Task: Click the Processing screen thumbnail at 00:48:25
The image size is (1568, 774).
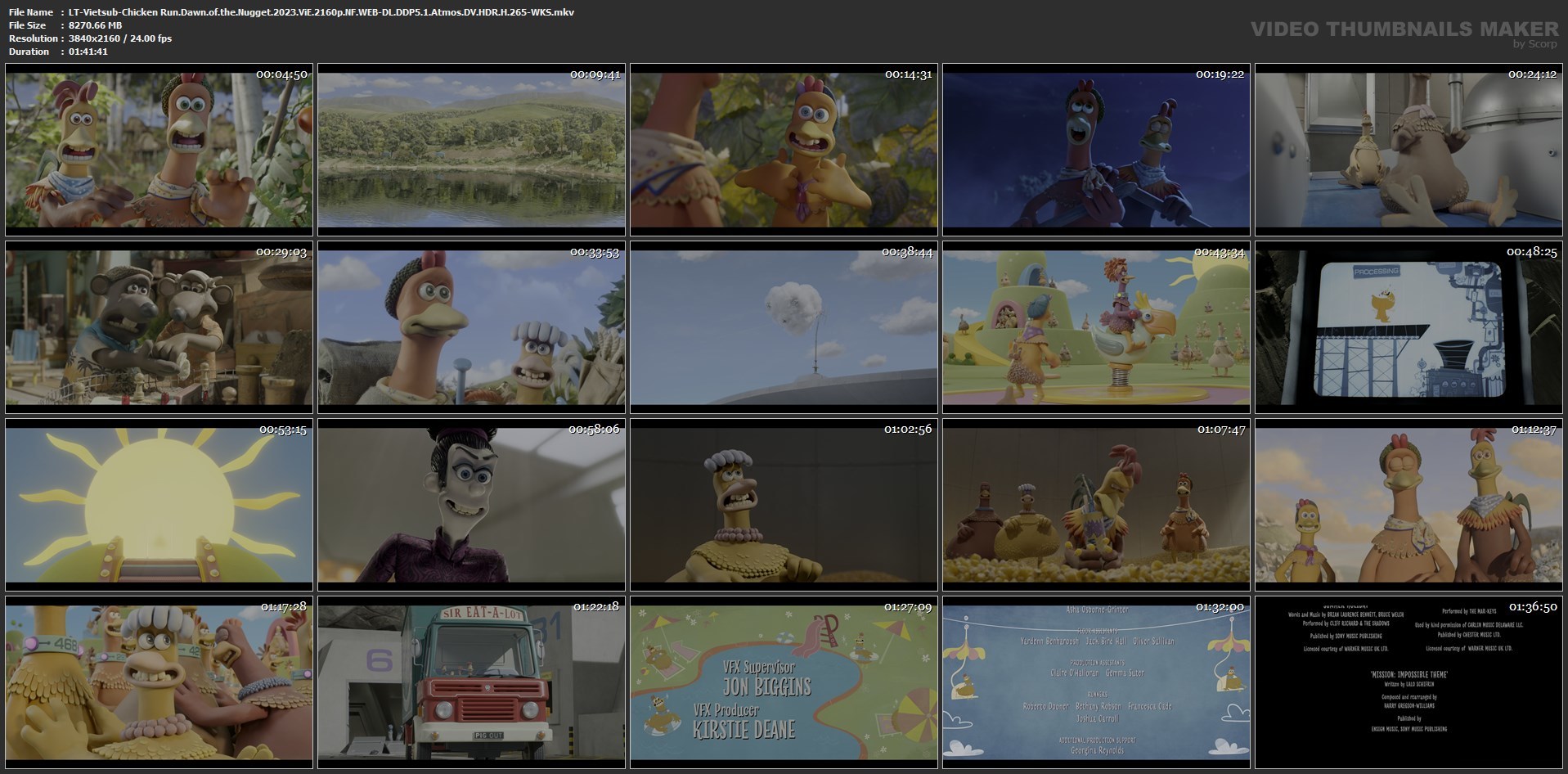Action: 1409,327
